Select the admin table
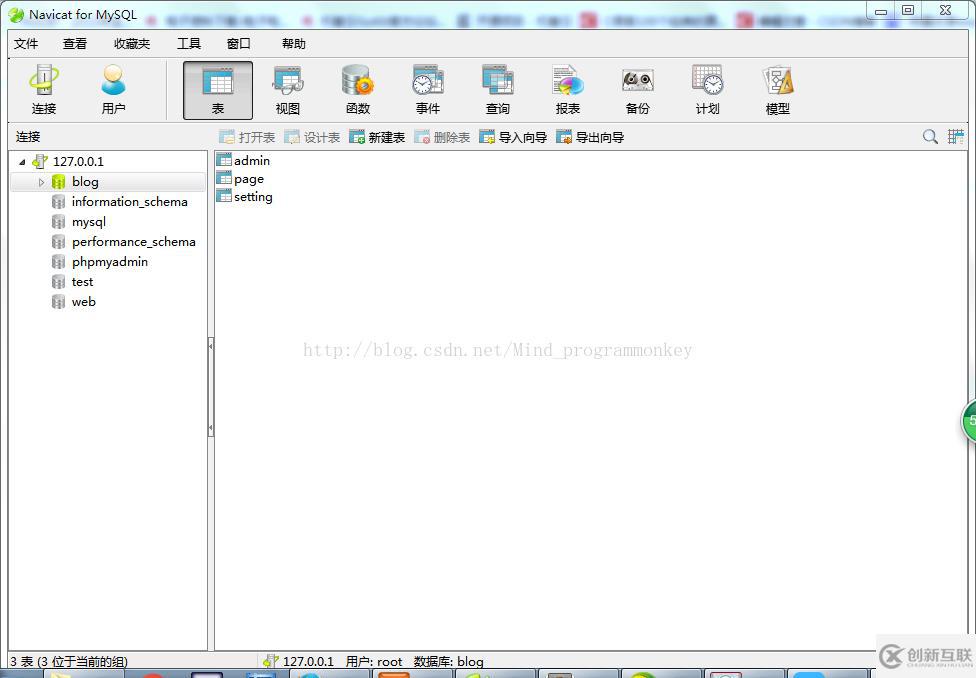Viewport: 976px width, 678px height. [250, 160]
